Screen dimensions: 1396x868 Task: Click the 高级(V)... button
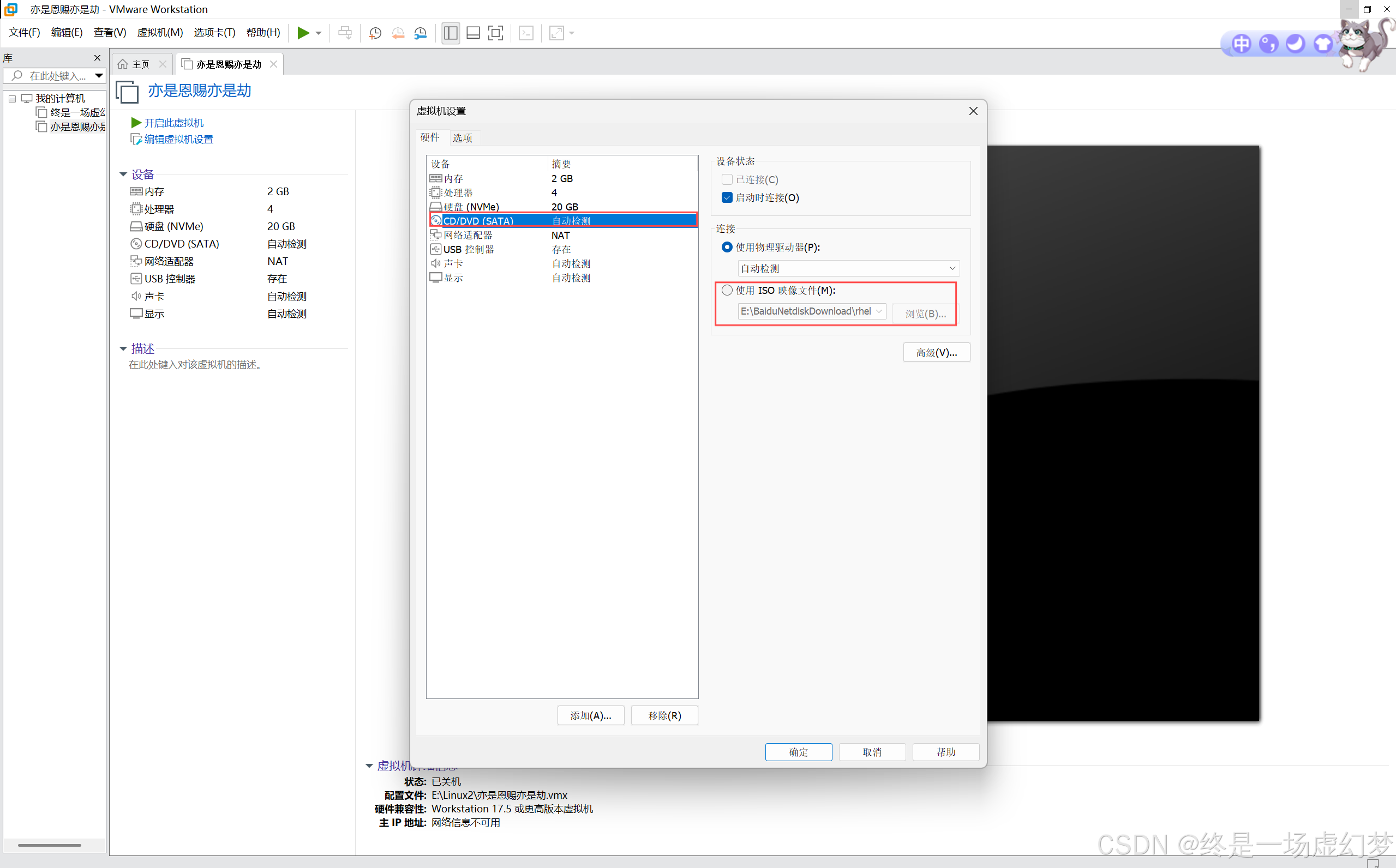pos(936,352)
